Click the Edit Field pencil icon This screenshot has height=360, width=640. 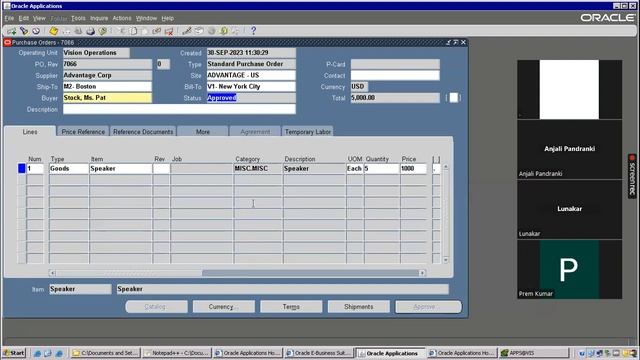pyautogui.click(x=187, y=31)
